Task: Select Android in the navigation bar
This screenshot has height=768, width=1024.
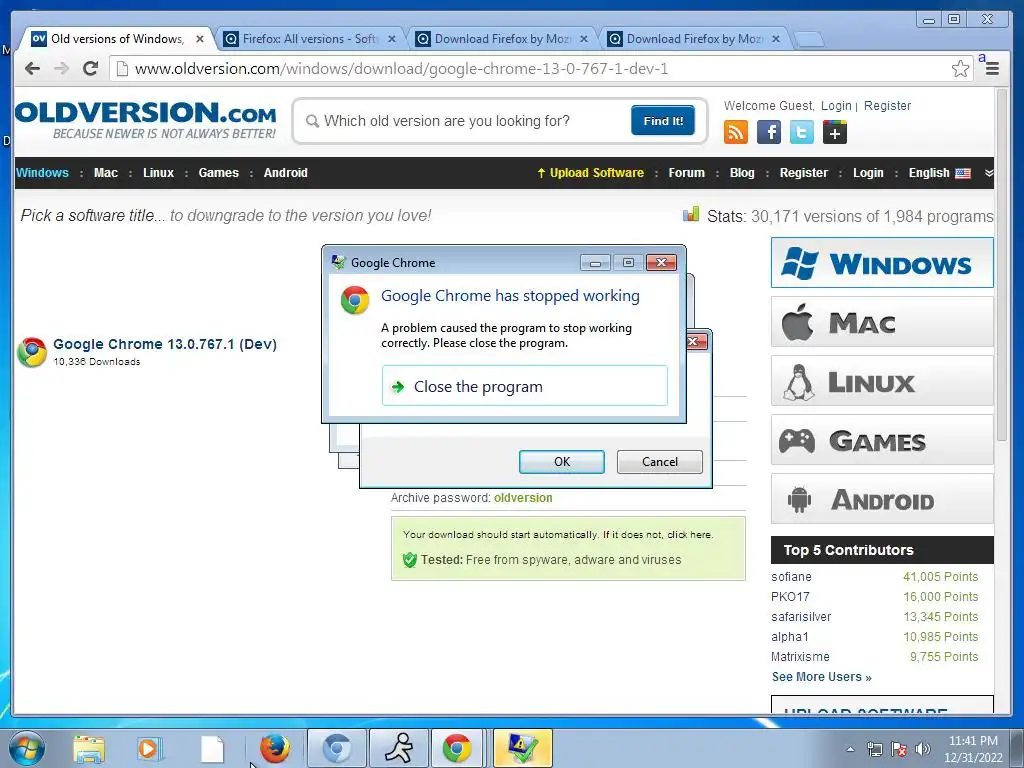Action: tap(285, 173)
